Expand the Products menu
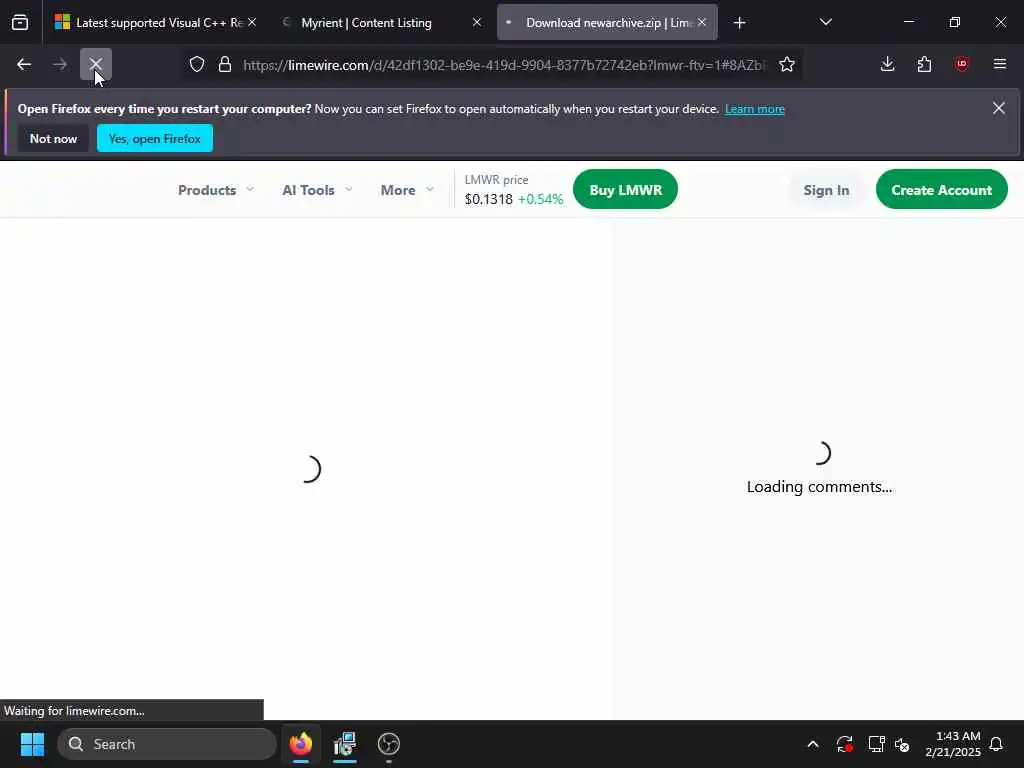Screen dimensions: 1024x768 (x=216, y=190)
